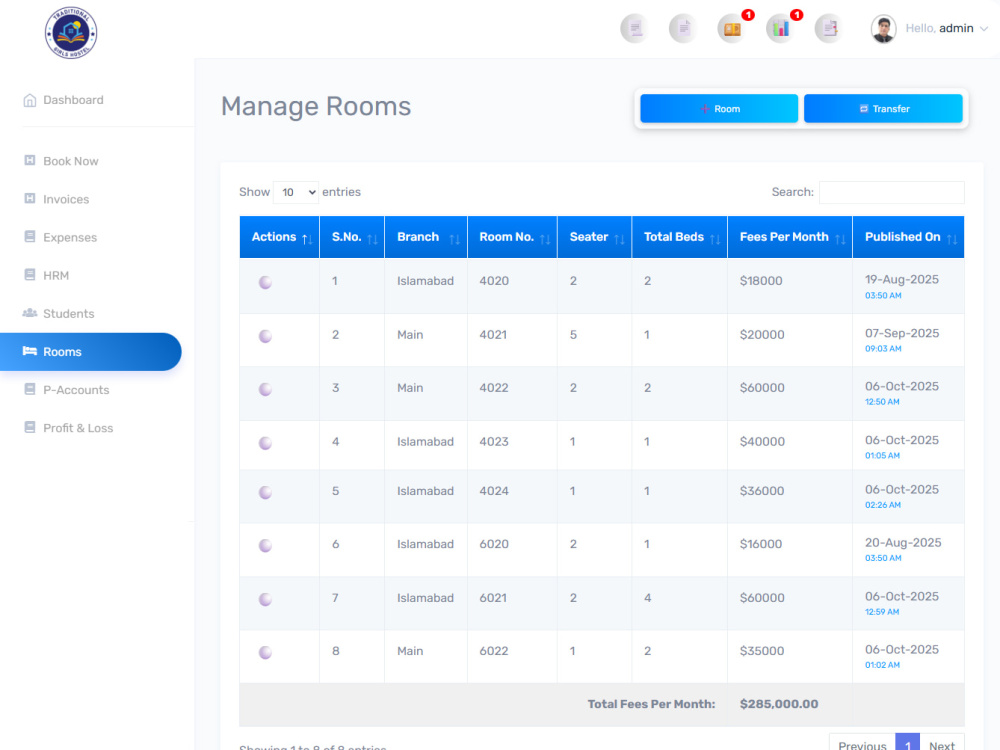Open the second page document icon in header
This screenshot has height=750, width=1000.
[683, 29]
